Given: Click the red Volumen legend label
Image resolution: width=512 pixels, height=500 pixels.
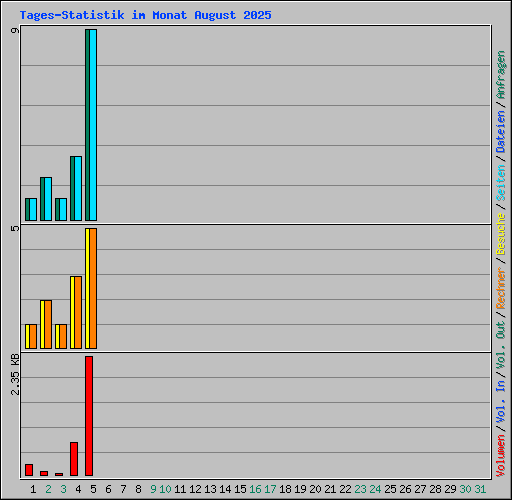Looking at the screenshot, I should coord(501,456).
